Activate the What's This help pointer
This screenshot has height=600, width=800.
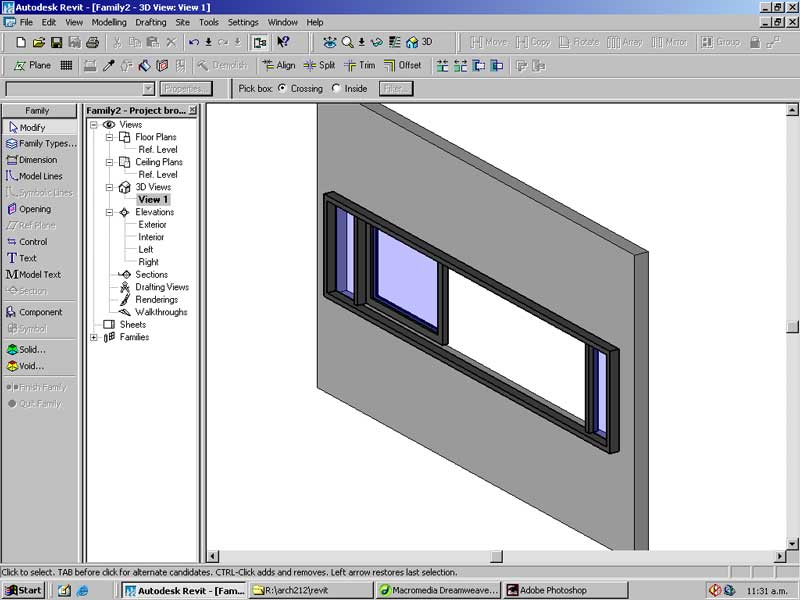pyautogui.click(x=283, y=42)
